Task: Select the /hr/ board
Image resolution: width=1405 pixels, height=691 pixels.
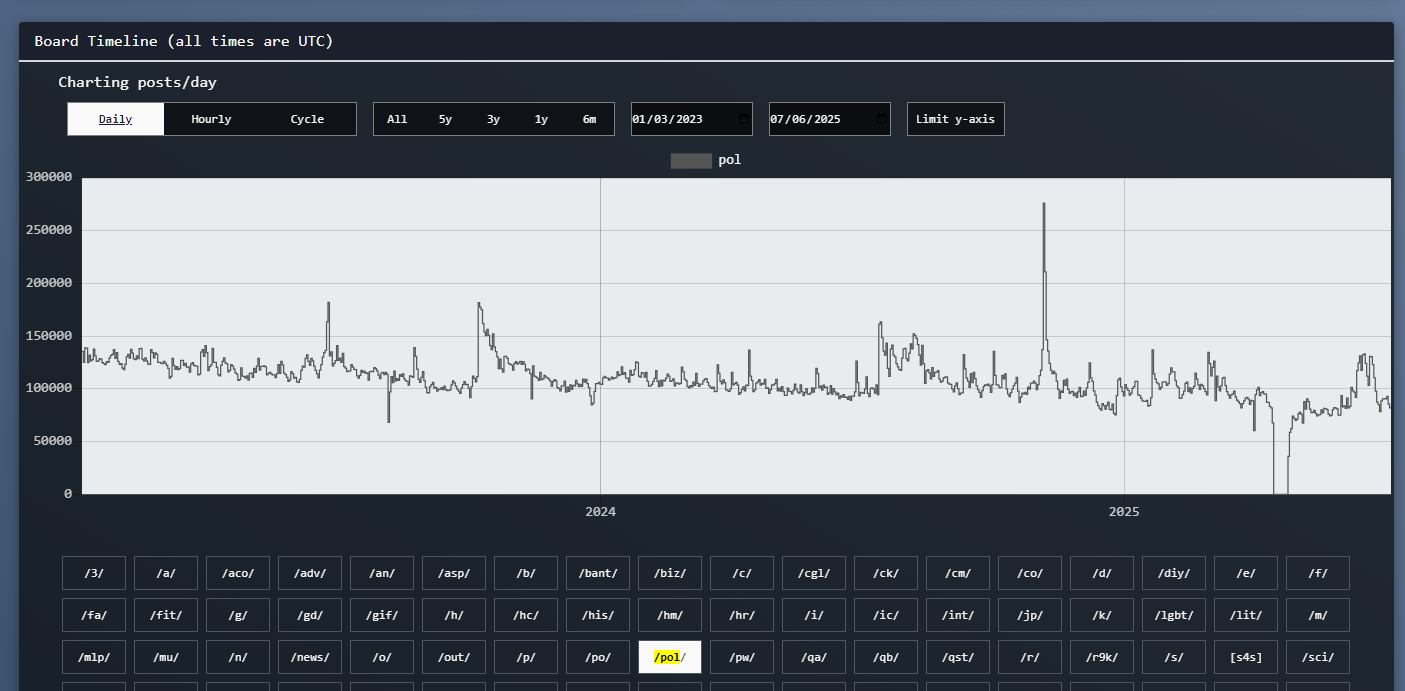Action: (x=742, y=615)
